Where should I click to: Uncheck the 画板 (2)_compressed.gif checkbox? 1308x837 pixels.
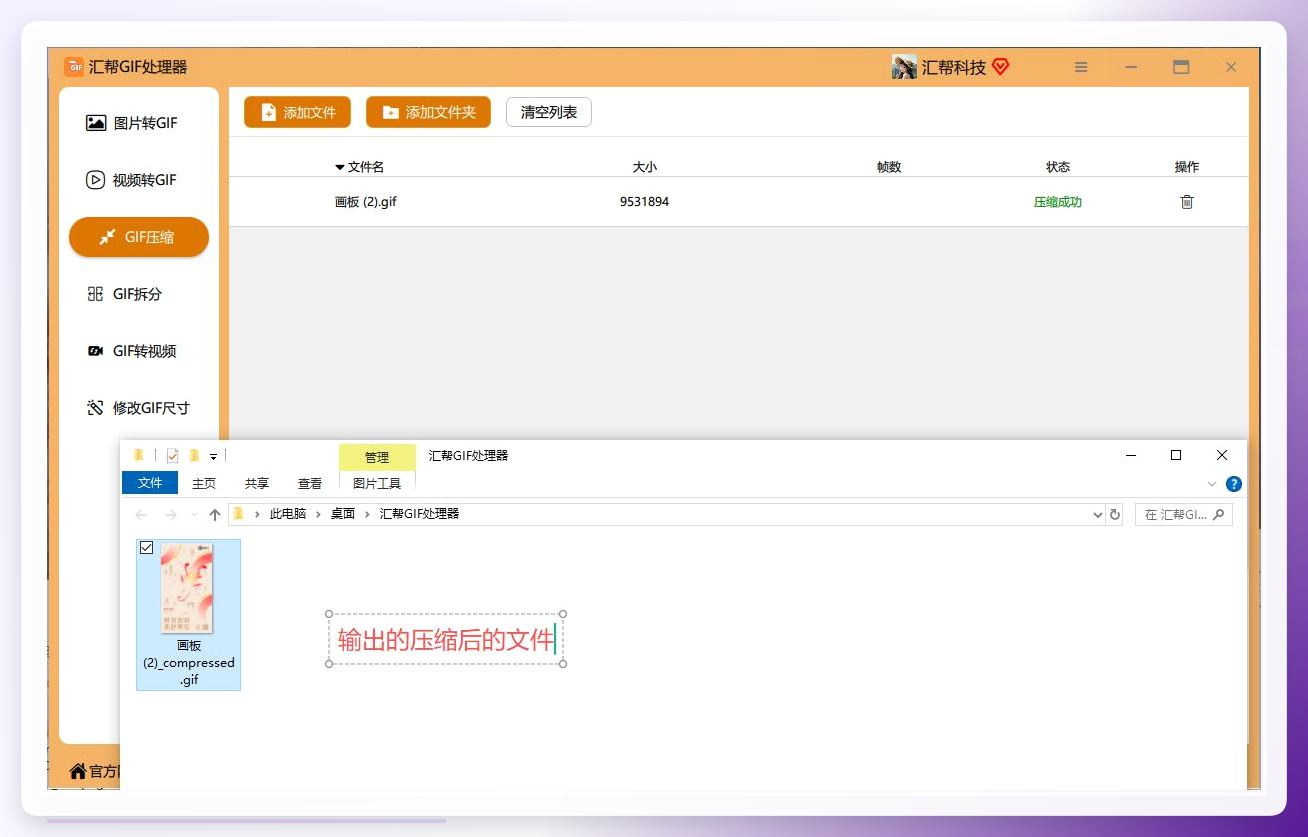click(147, 548)
